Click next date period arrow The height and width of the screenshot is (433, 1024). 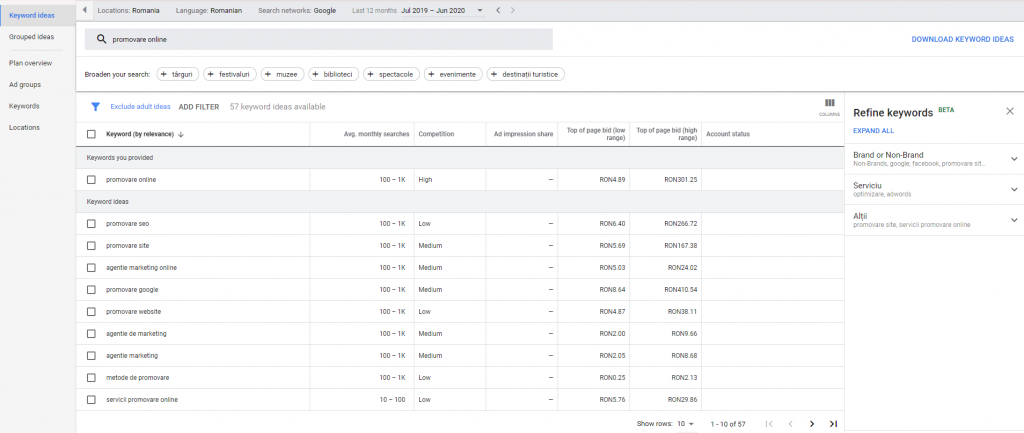coord(513,10)
